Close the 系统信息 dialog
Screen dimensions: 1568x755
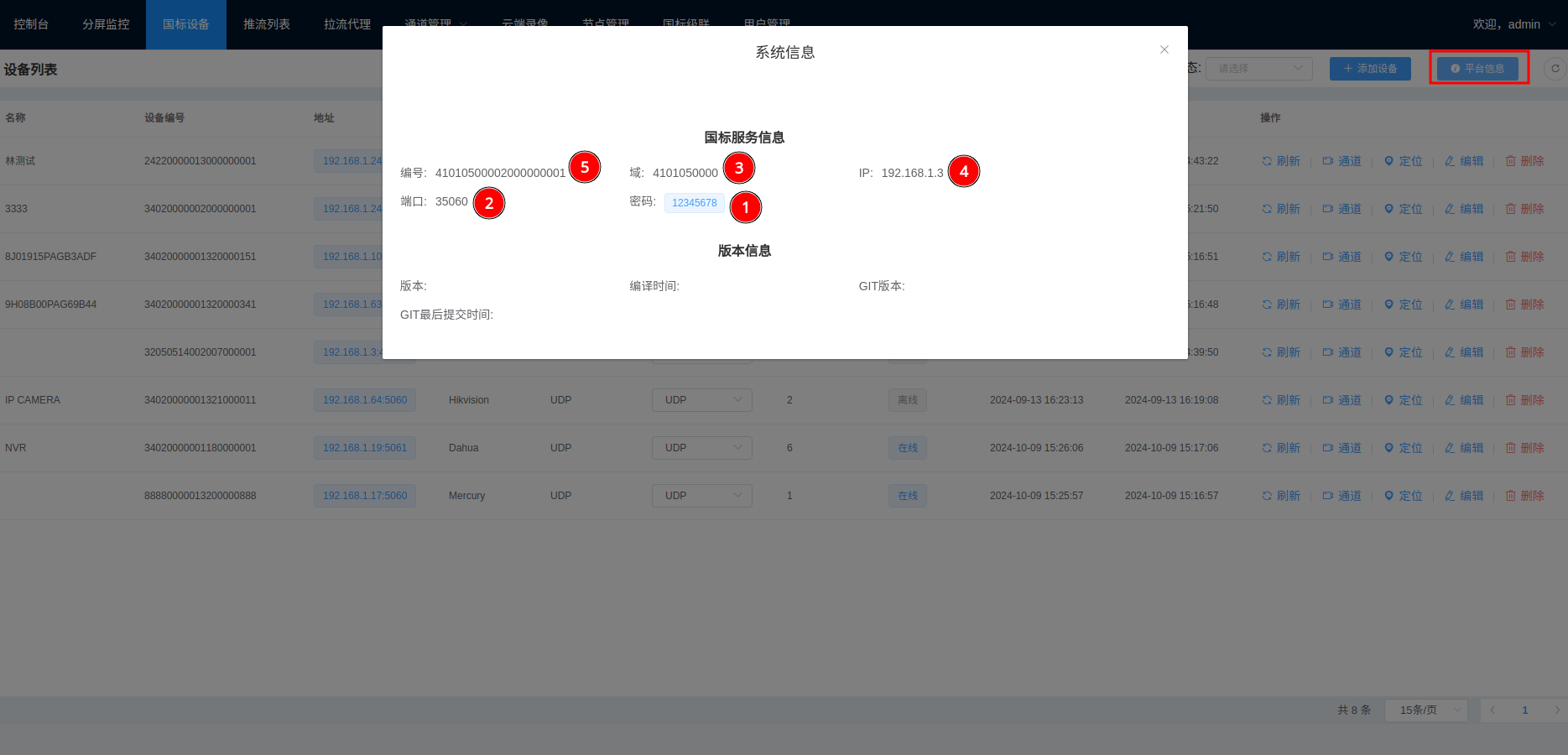[x=1164, y=50]
